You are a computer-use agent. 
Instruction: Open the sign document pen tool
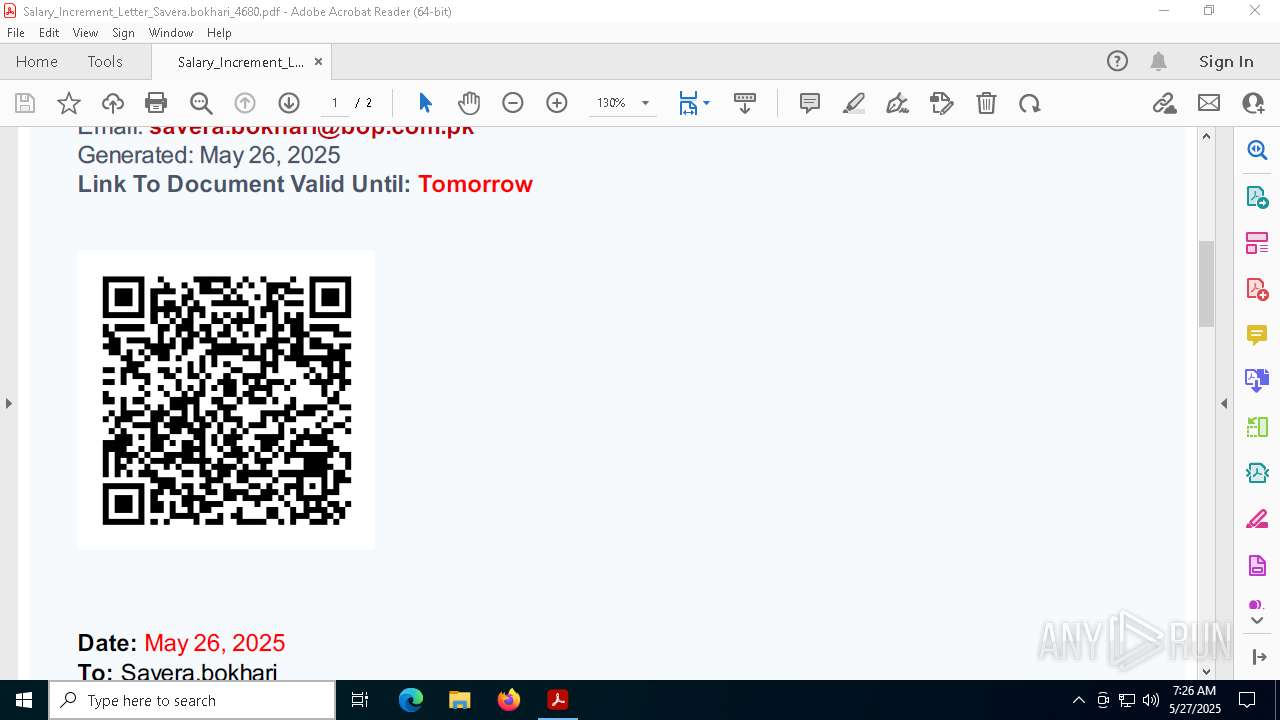pos(898,103)
